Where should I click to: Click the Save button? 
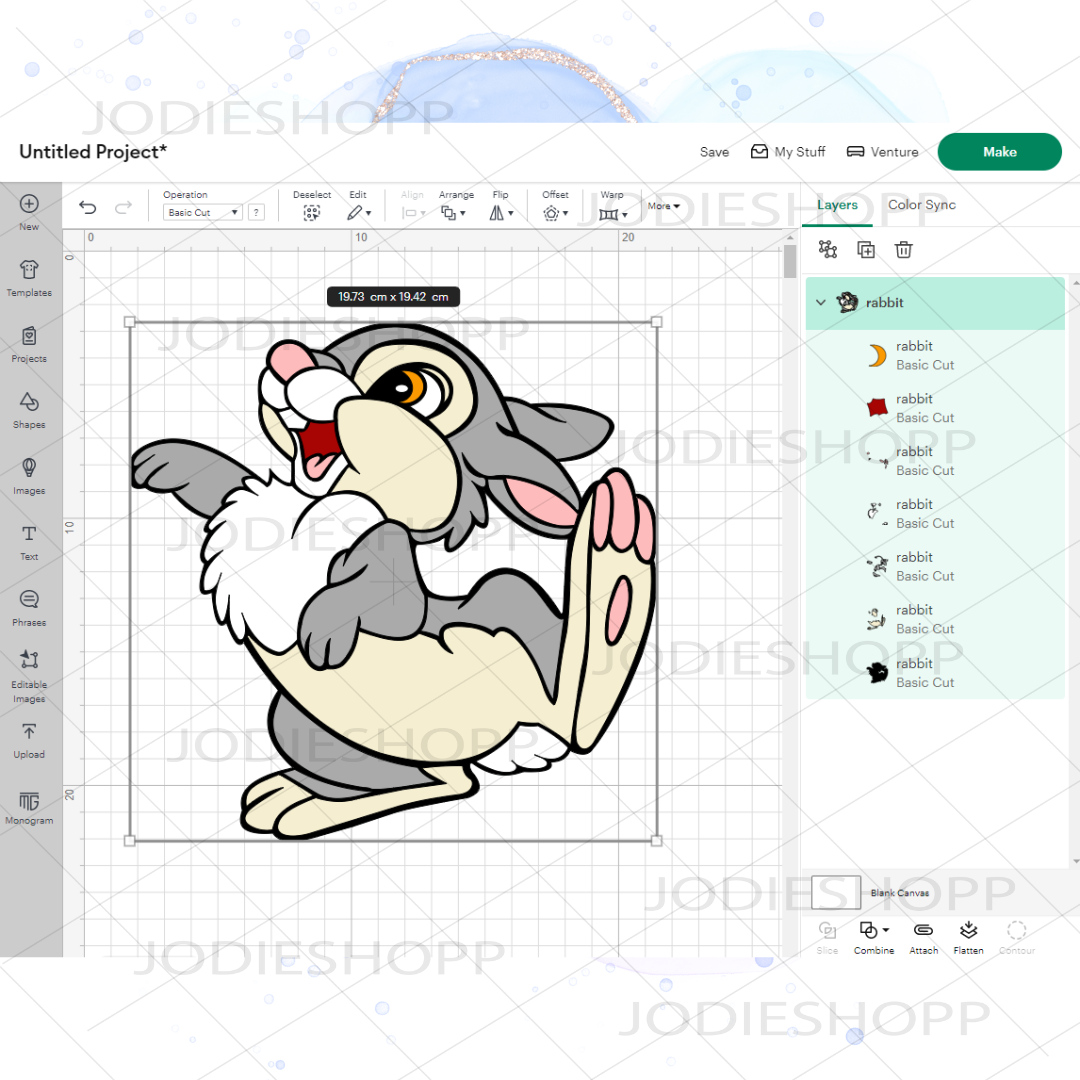[714, 152]
